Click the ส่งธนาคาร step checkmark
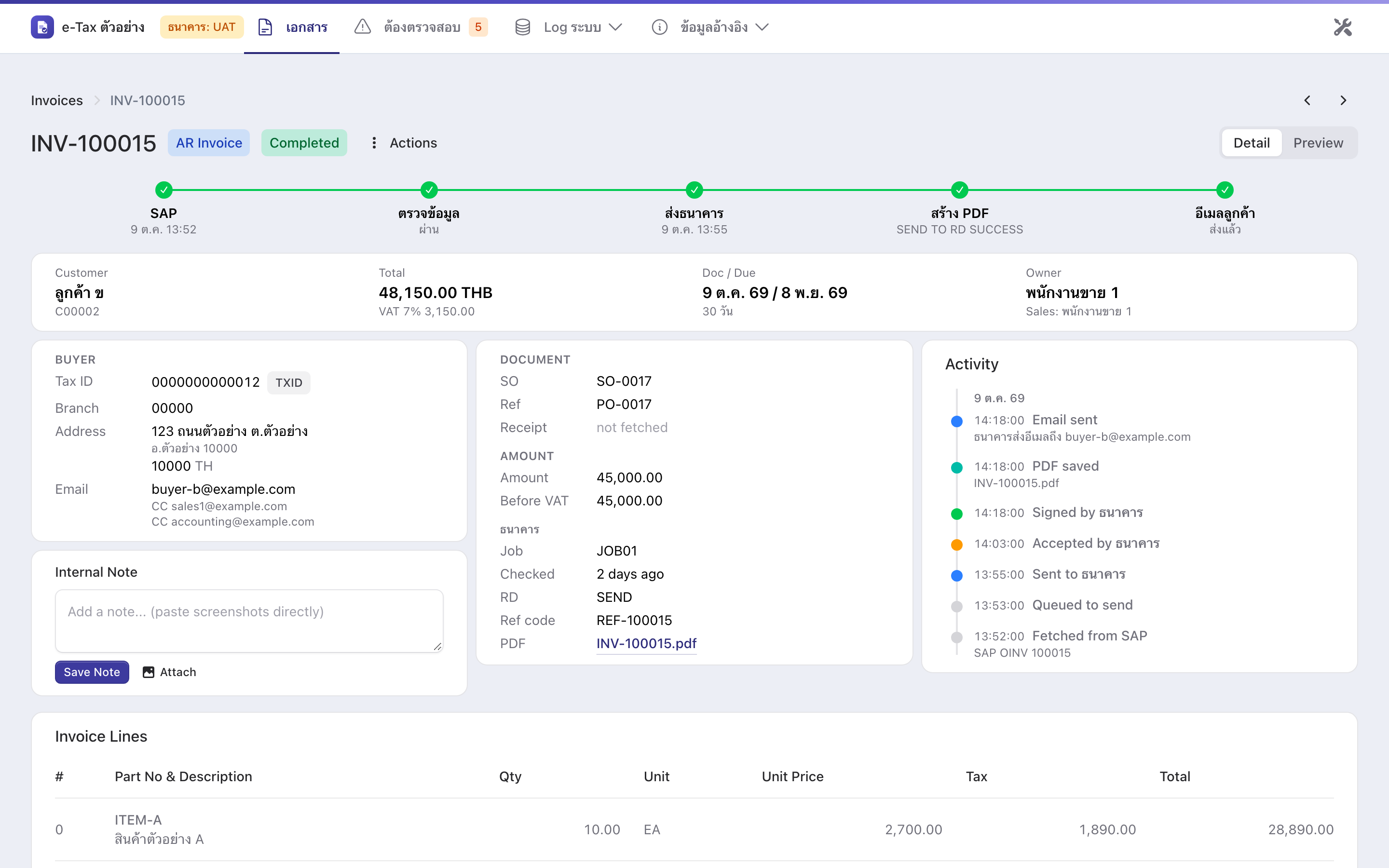1389x868 pixels. (x=694, y=190)
